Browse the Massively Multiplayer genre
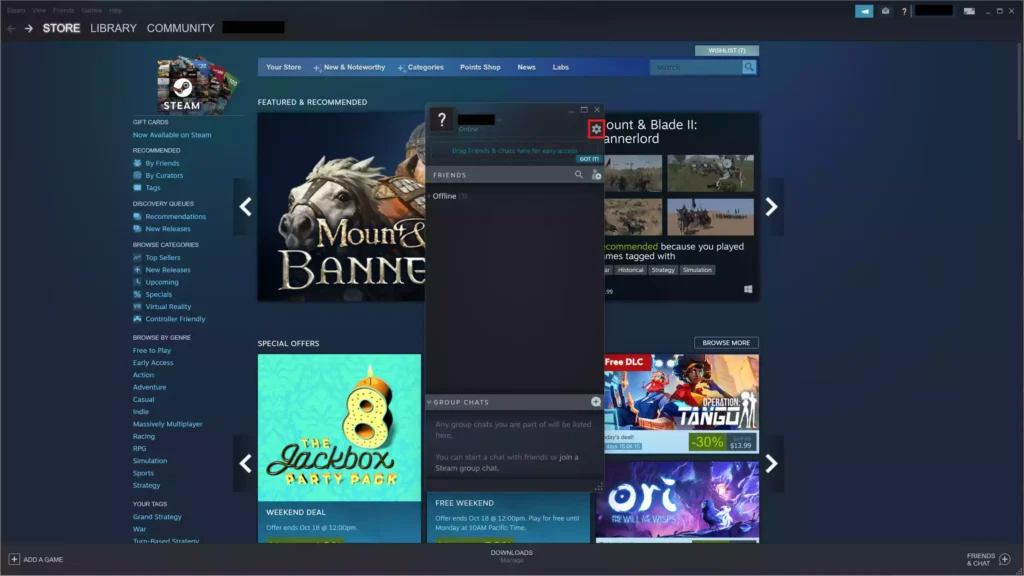Image resolution: width=1024 pixels, height=576 pixels. coord(167,424)
